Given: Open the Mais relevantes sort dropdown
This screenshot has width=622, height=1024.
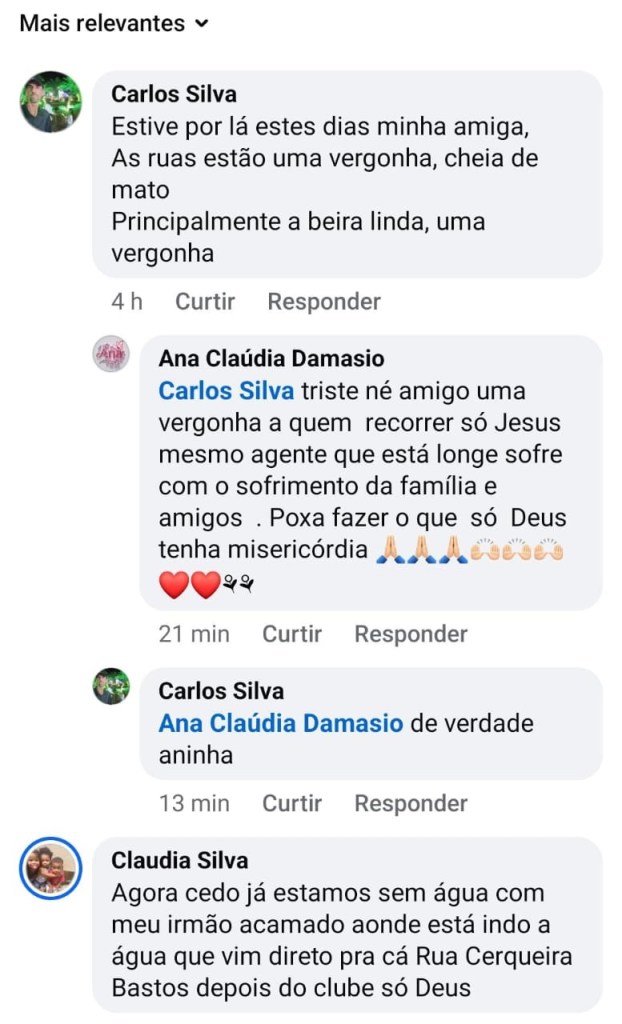Looking at the screenshot, I should point(114,22).
